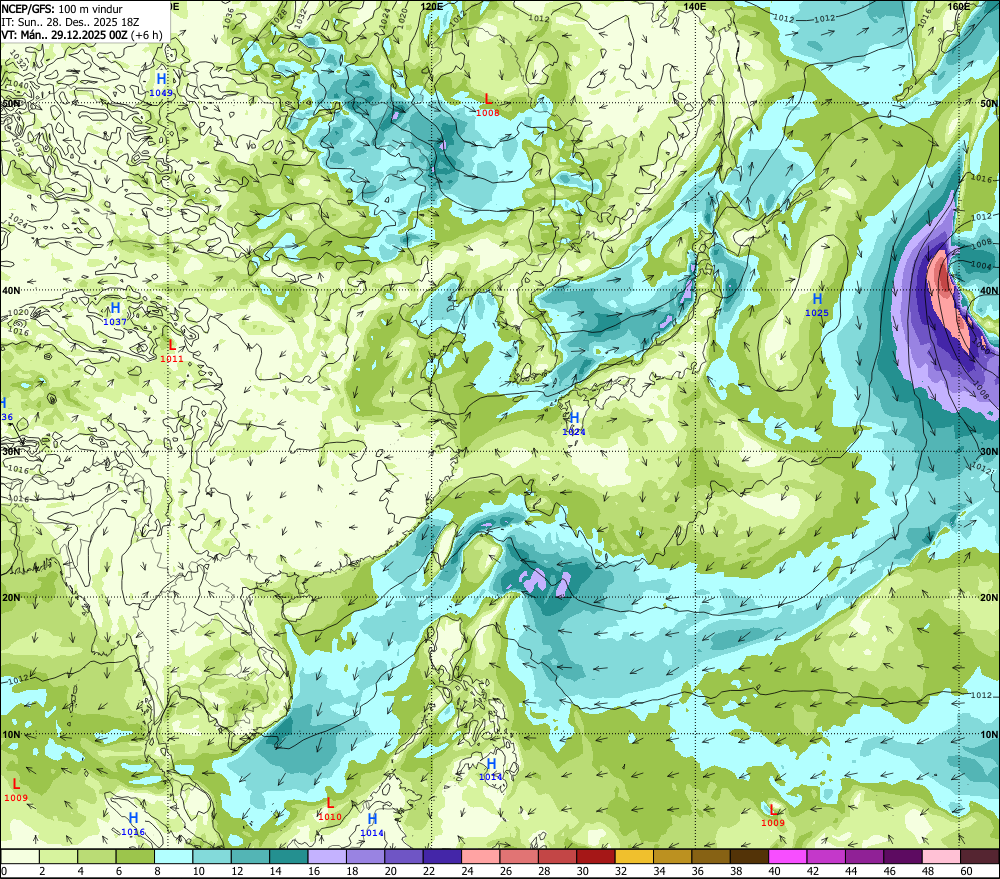Pick the lavender 16–18 legend swatch
The image size is (1000, 879).
pyautogui.click(x=327, y=856)
